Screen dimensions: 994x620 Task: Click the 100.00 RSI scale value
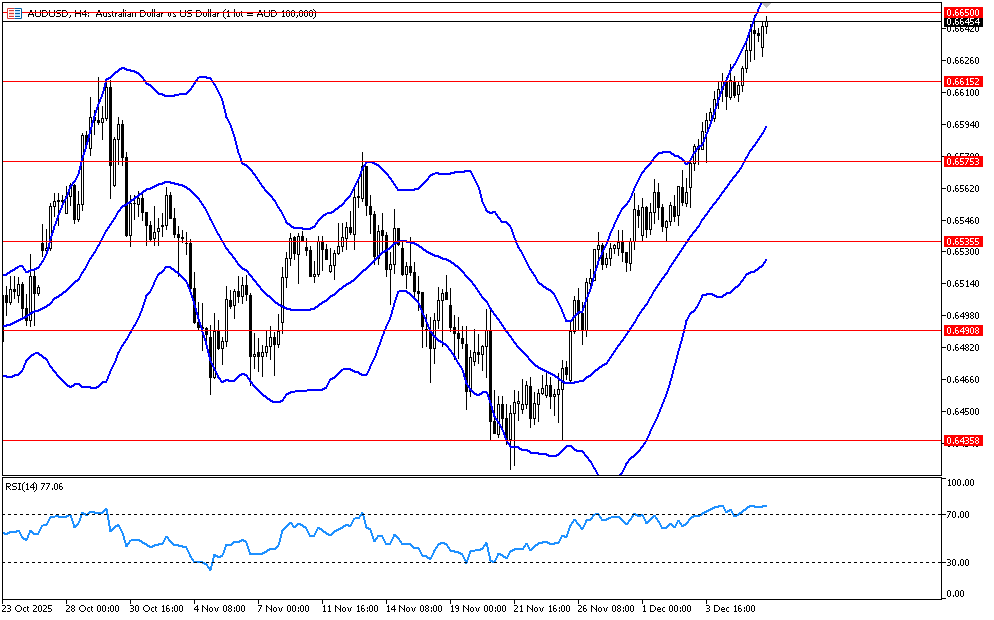[959, 483]
